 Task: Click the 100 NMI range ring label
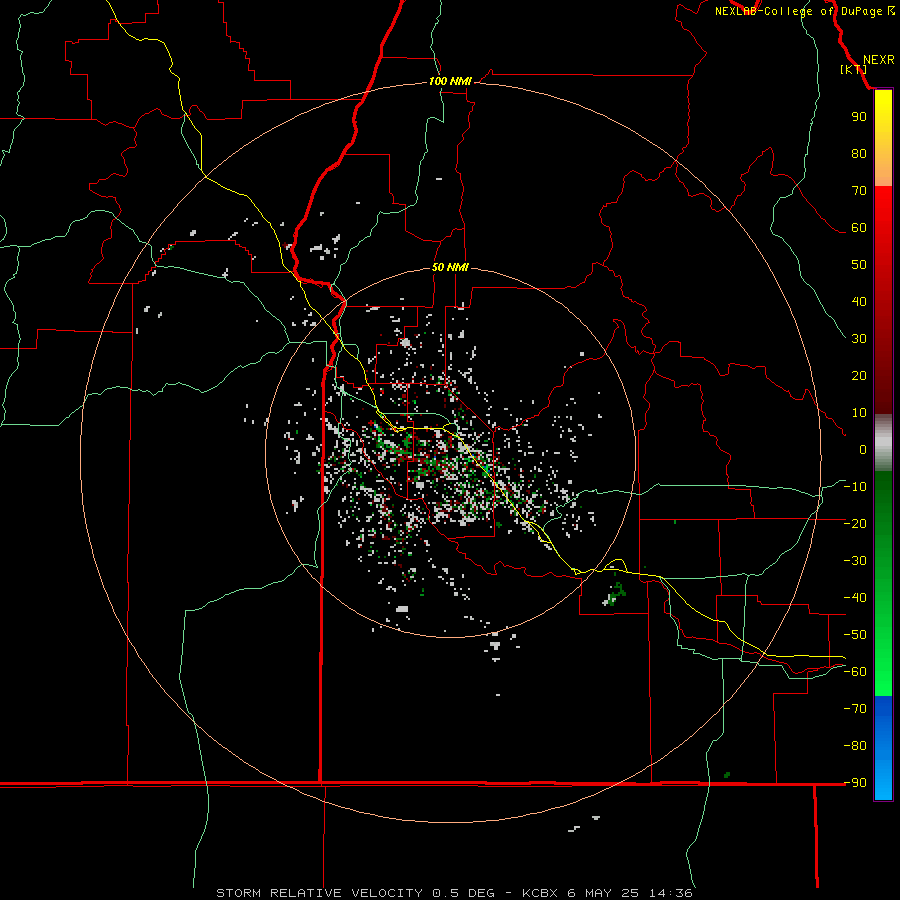pyautogui.click(x=450, y=82)
